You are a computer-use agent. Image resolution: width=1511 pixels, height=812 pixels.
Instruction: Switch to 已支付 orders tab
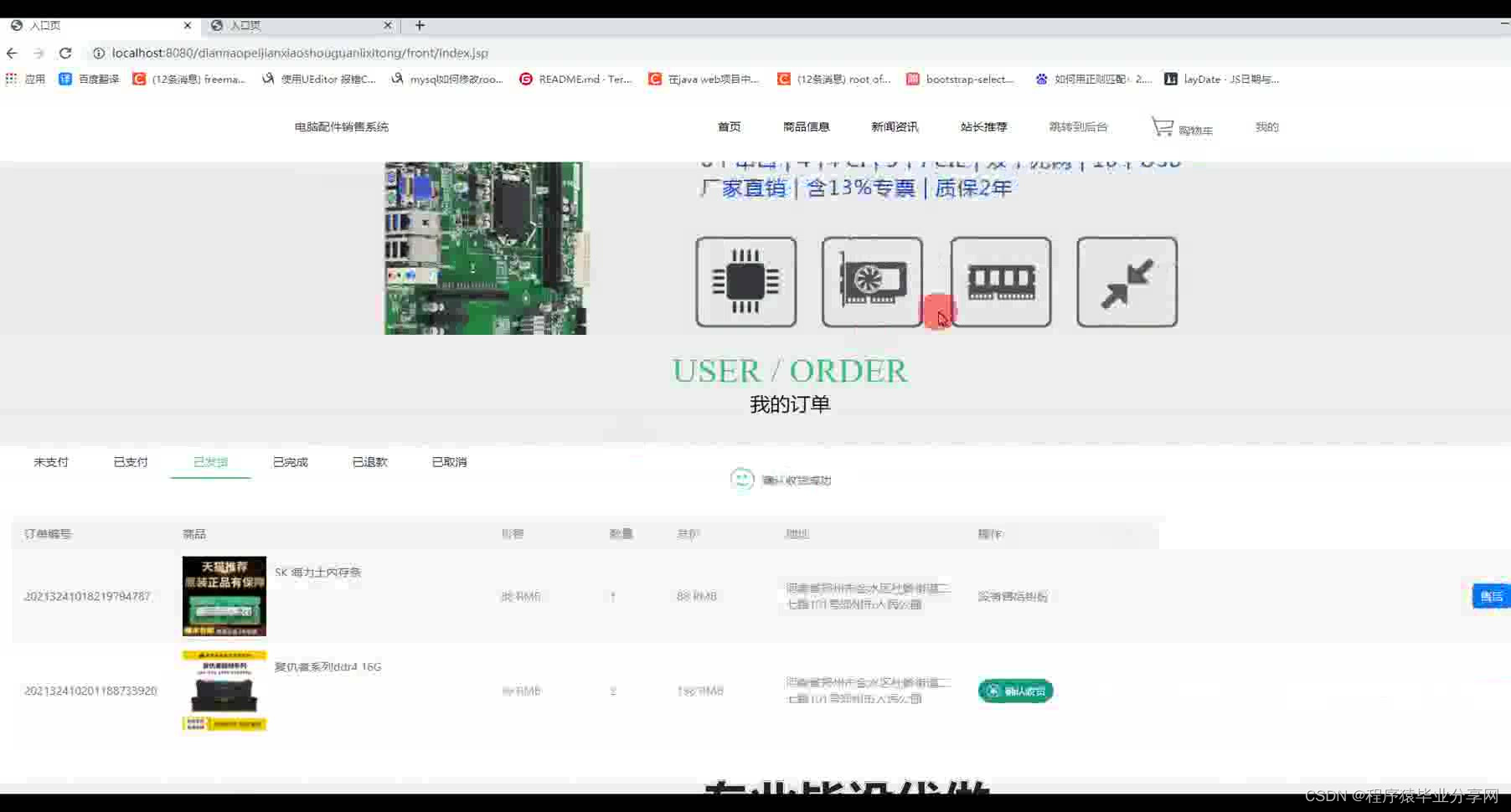click(x=131, y=462)
